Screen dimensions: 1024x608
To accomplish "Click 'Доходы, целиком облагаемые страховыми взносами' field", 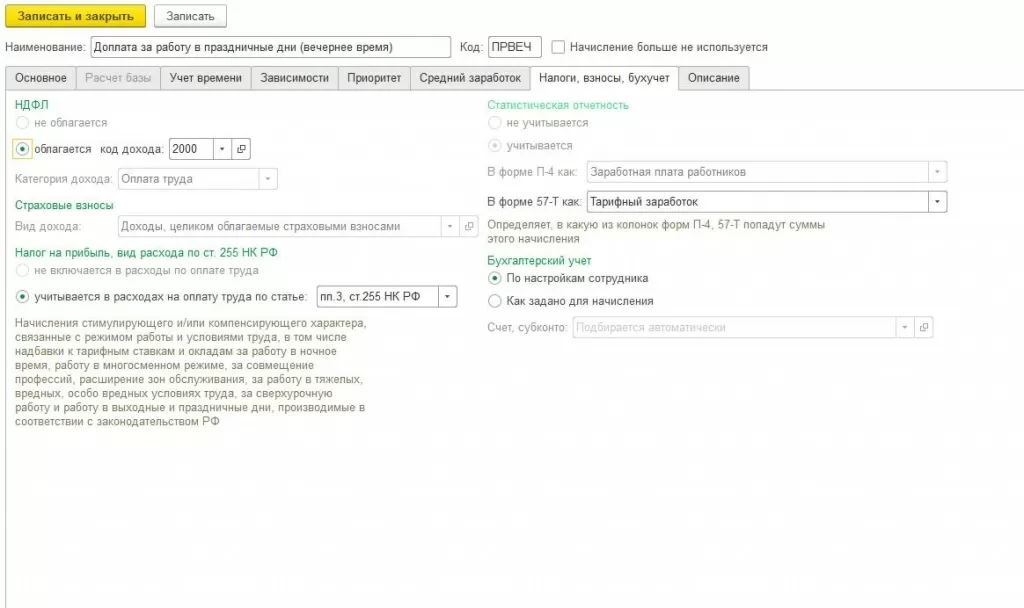I will 280,226.
